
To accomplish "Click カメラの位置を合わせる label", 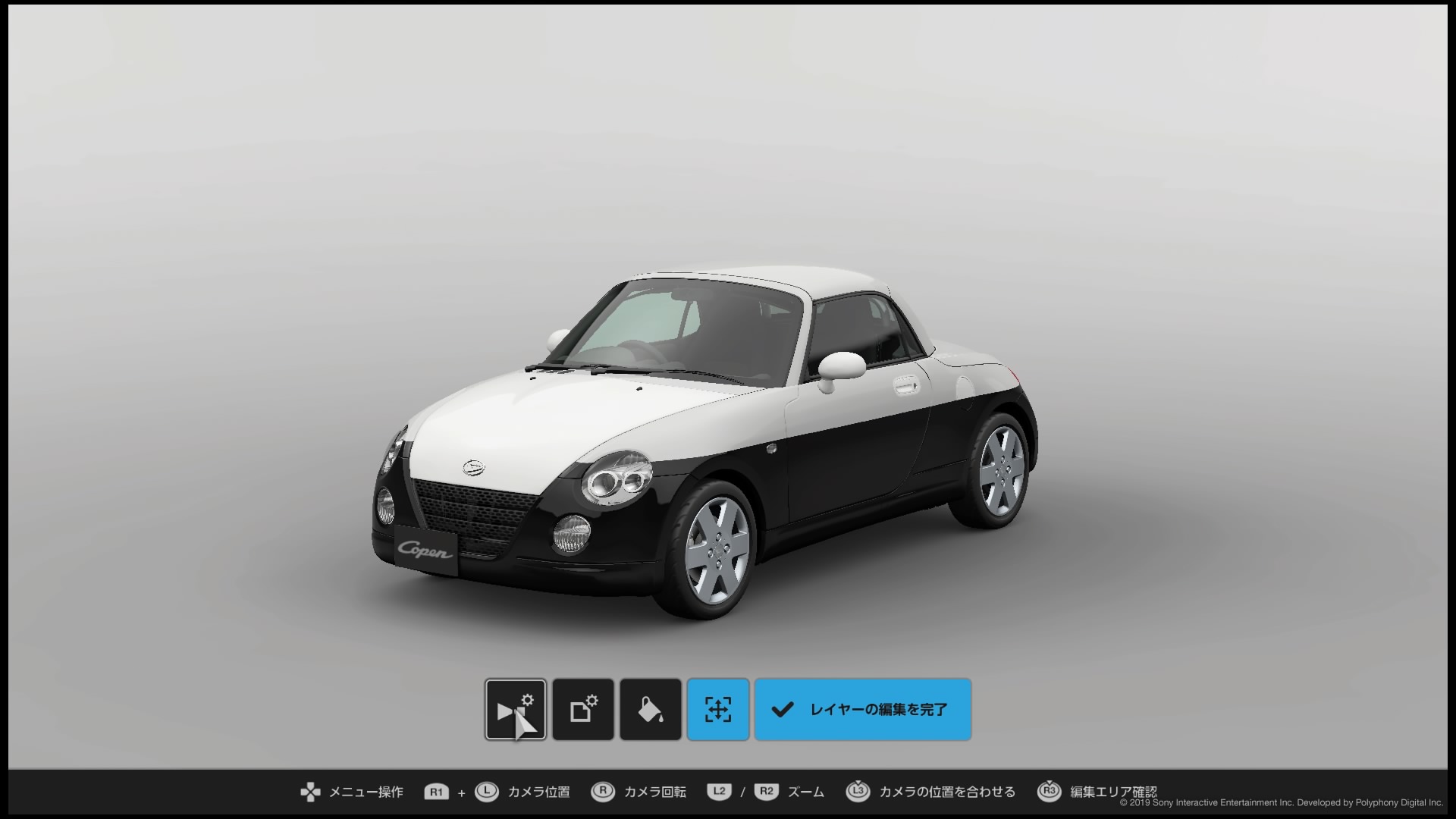I will click(947, 792).
